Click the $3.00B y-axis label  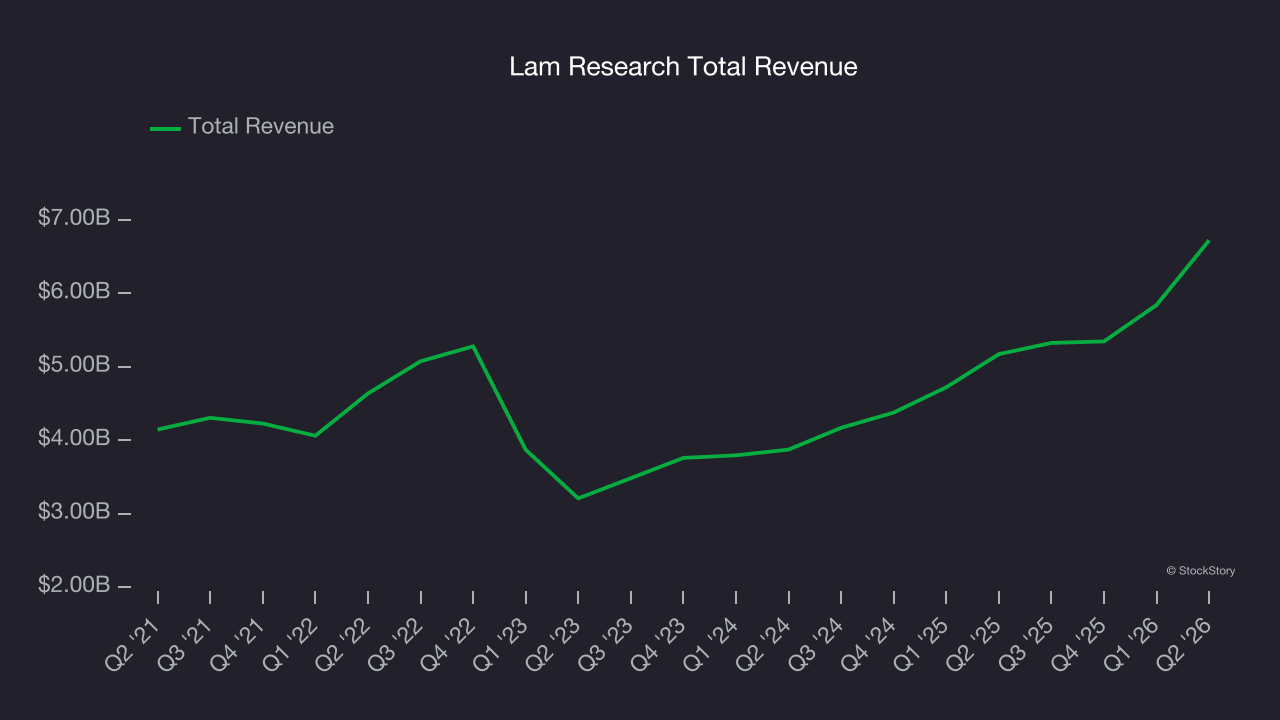(x=74, y=512)
